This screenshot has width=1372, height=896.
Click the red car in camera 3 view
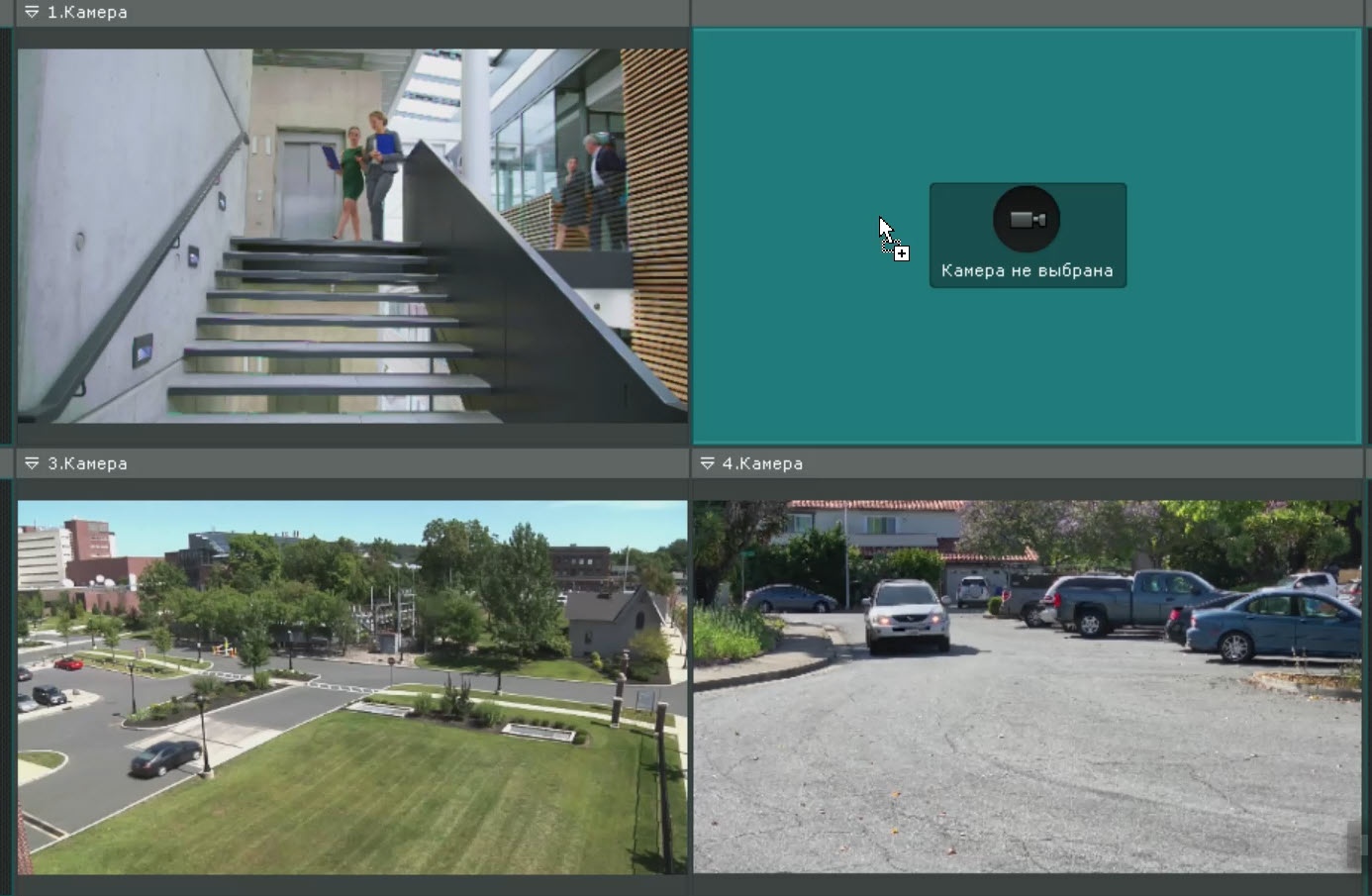68,663
